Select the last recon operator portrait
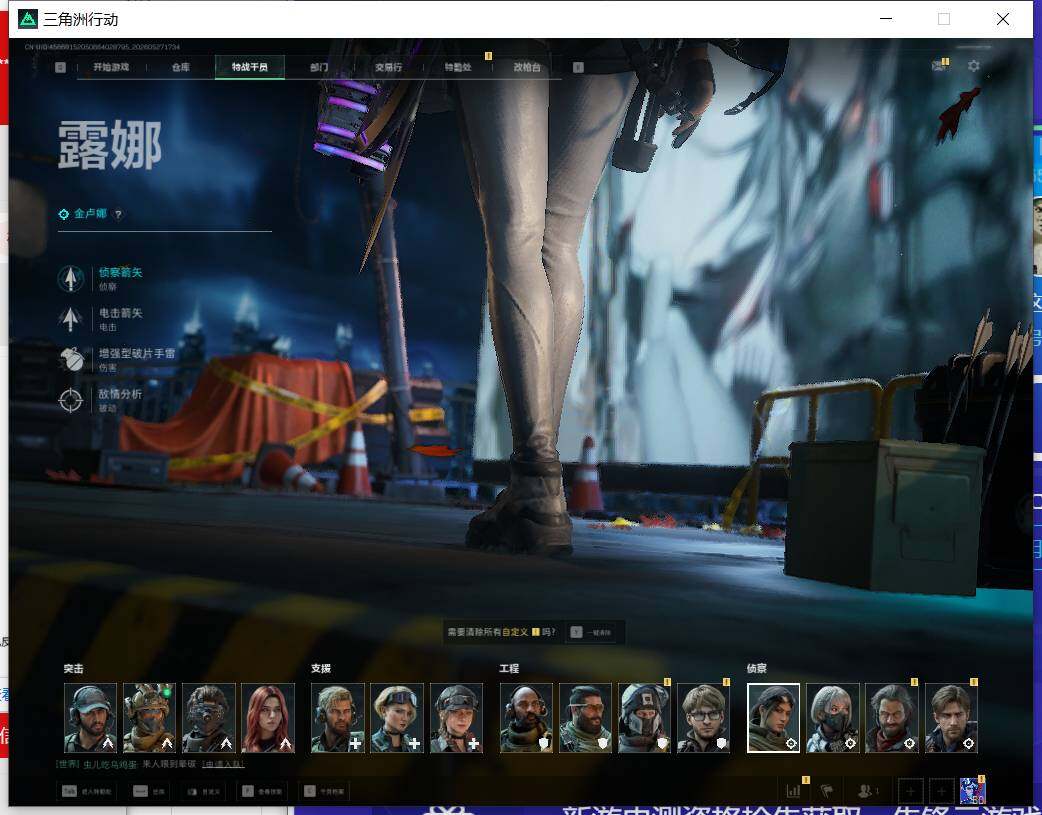The height and width of the screenshot is (815, 1042). pyautogui.click(x=952, y=718)
